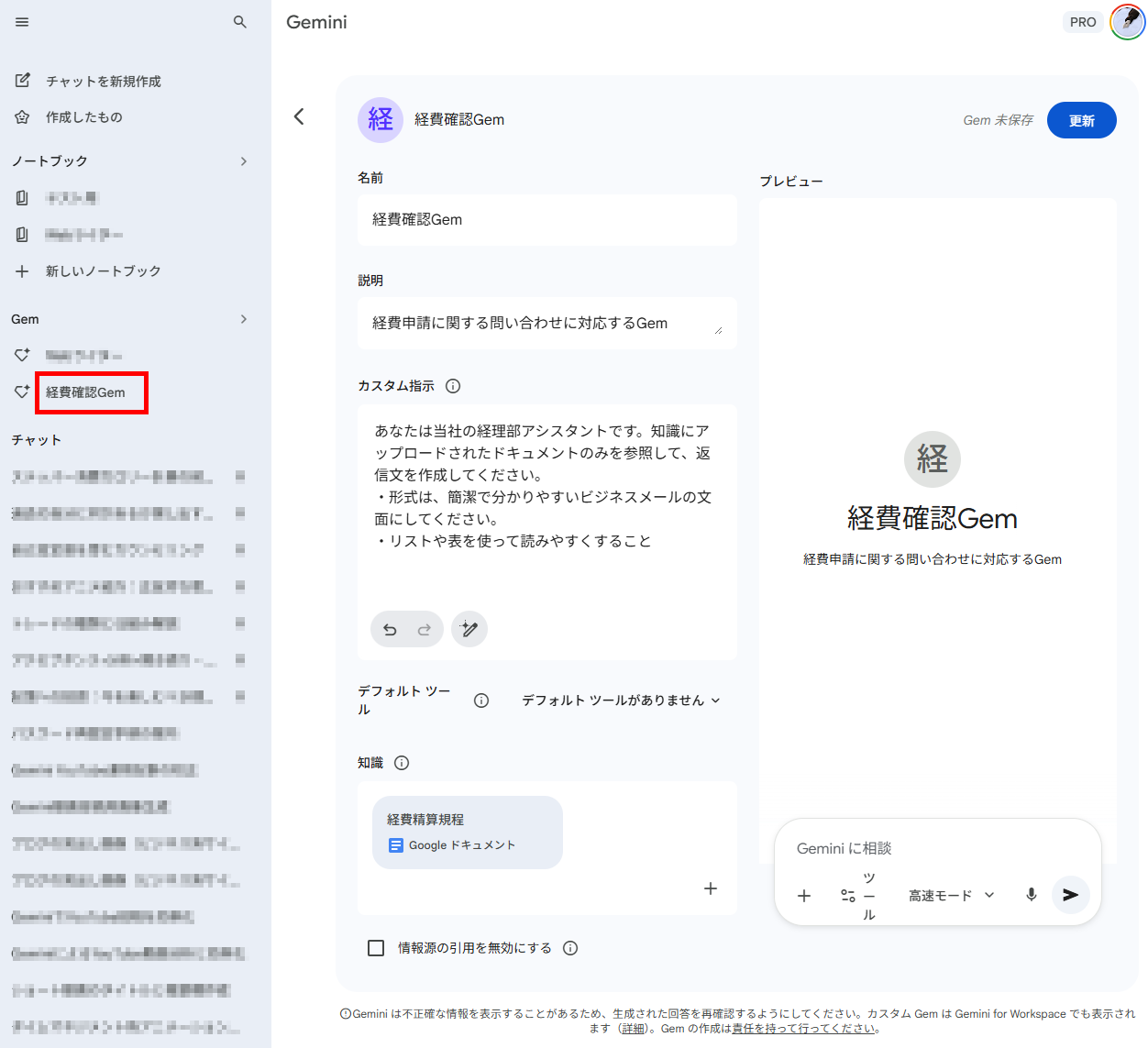Viewport: 1148px width, 1048px height.
Task: Click the Gemini logo title
Action: click(x=316, y=22)
